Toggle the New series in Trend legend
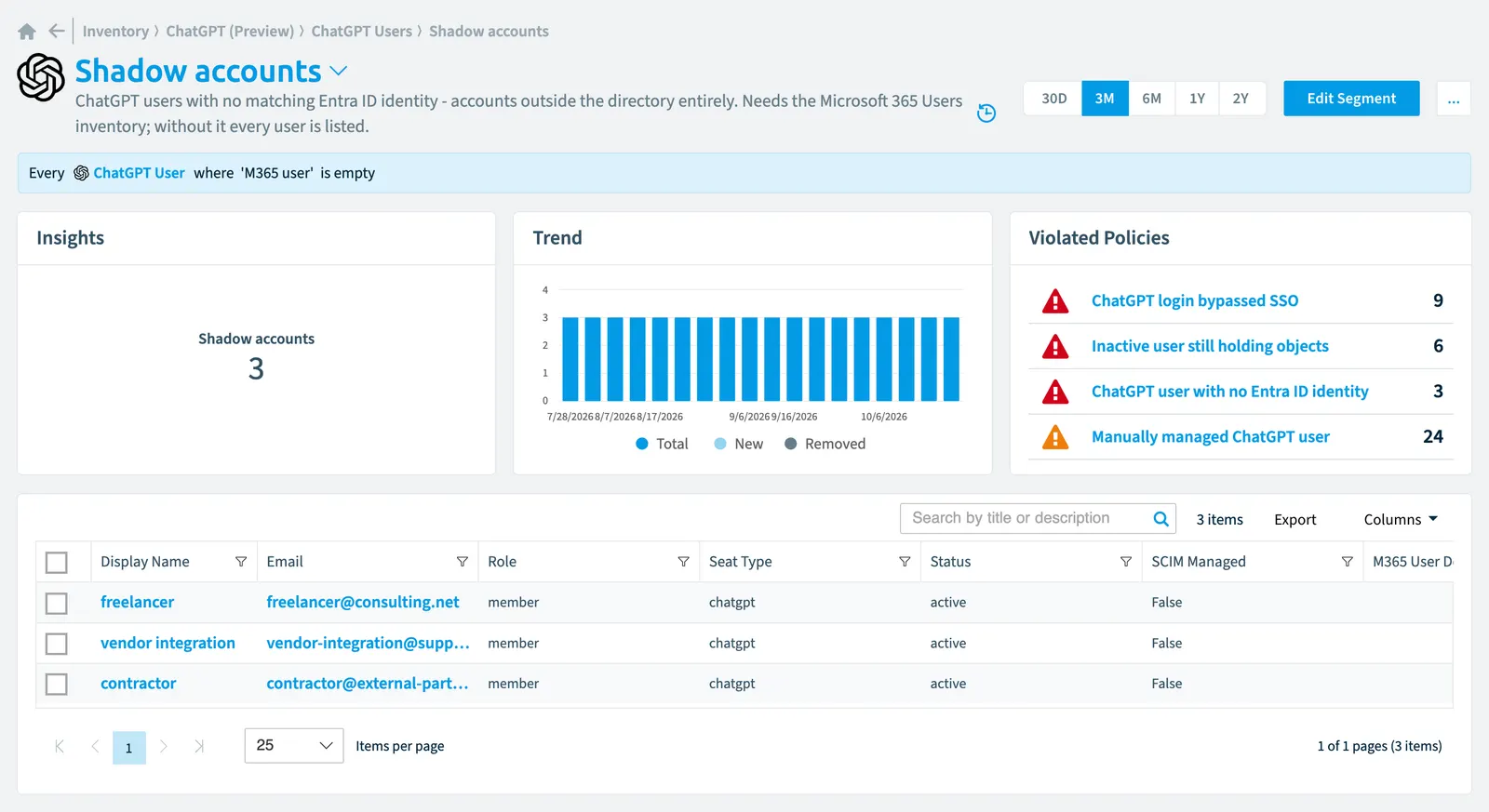The height and width of the screenshot is (812, 1489). (739, 444)
